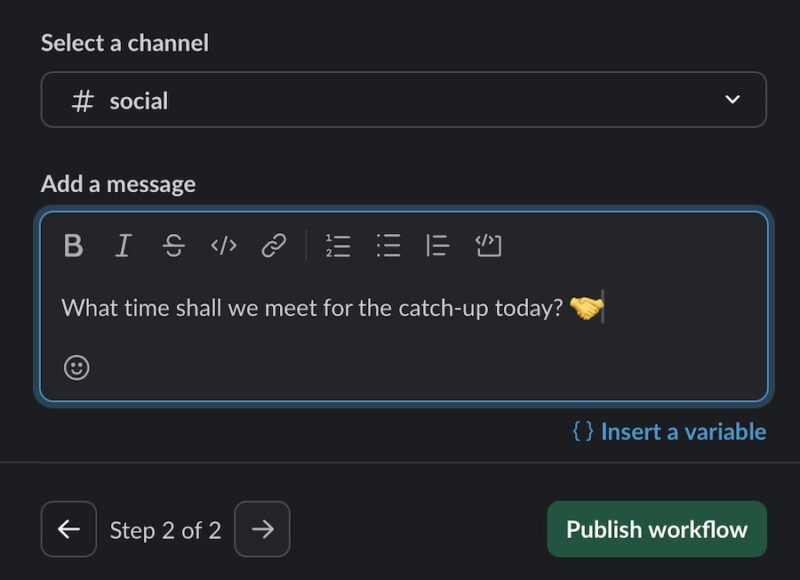Screen dimensions: 800x580
Task: Create a bulleted list
Action: [x=388, y=245]
